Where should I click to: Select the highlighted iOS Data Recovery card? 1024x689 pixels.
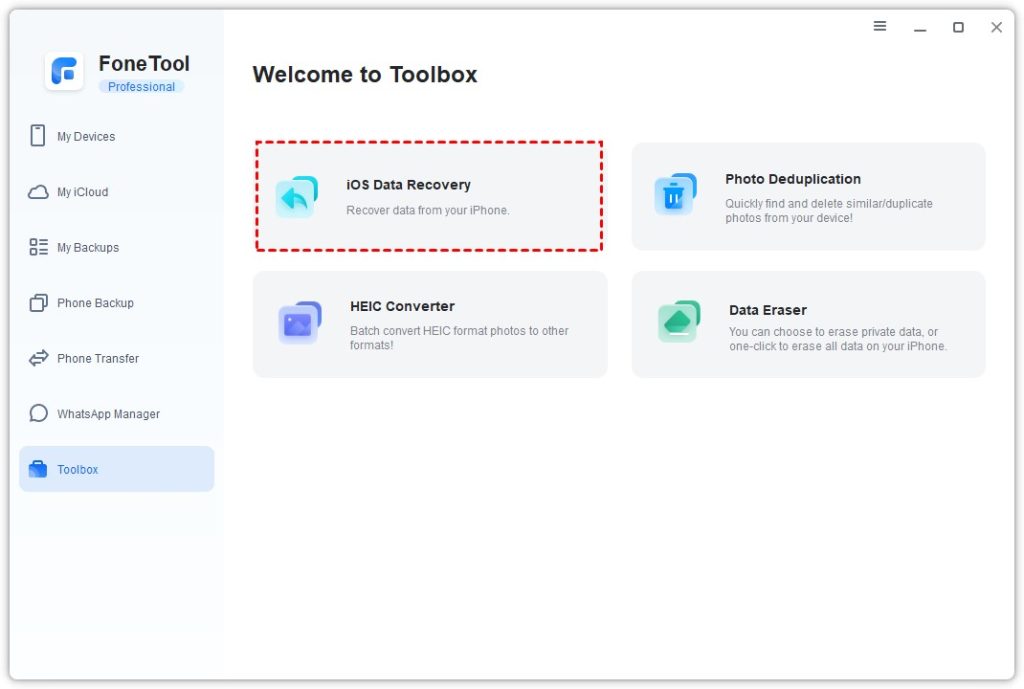(x=430, y=196)
